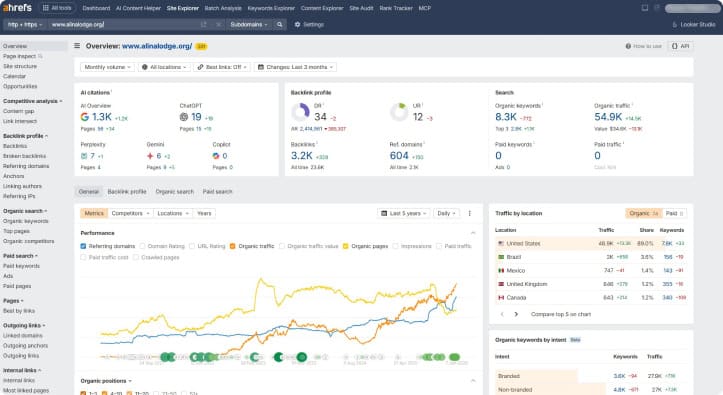Image resolution: width=723 pixels, height=395 pixels.
Task: Open All locations filter dropdown
Action: [164, 67]
